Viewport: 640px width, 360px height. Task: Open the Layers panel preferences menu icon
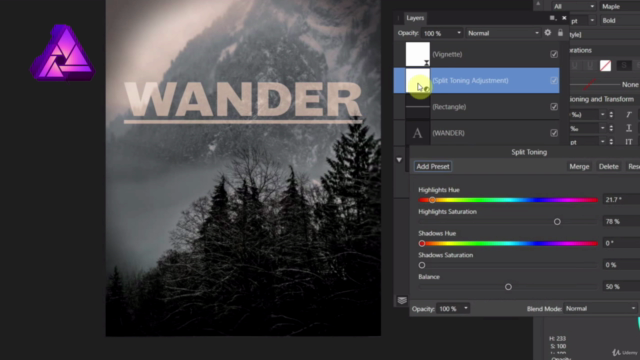(552, 18)
